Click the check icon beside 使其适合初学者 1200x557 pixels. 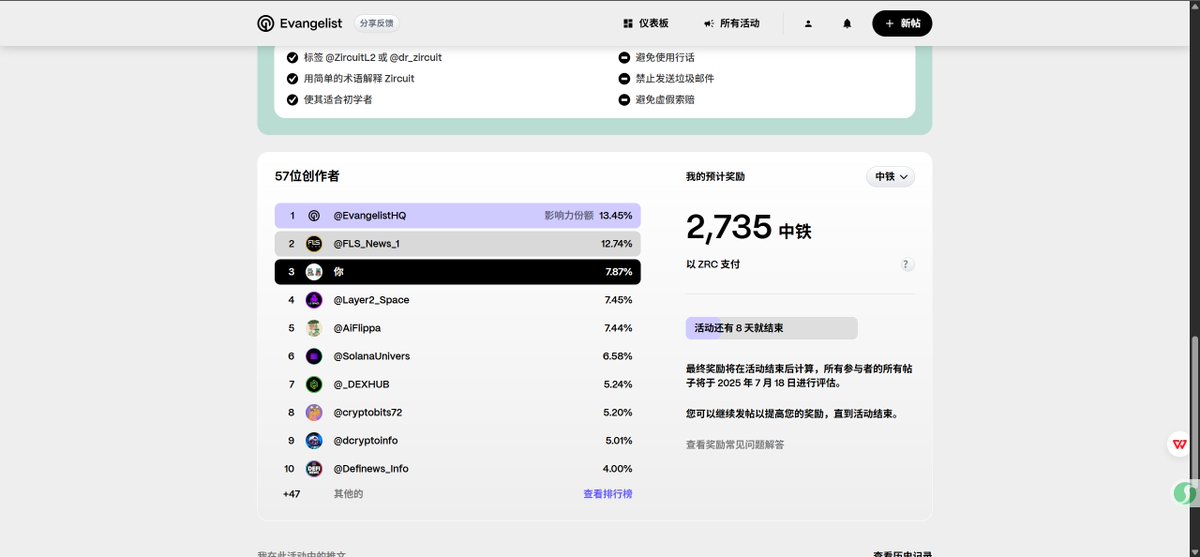[292, 99]
